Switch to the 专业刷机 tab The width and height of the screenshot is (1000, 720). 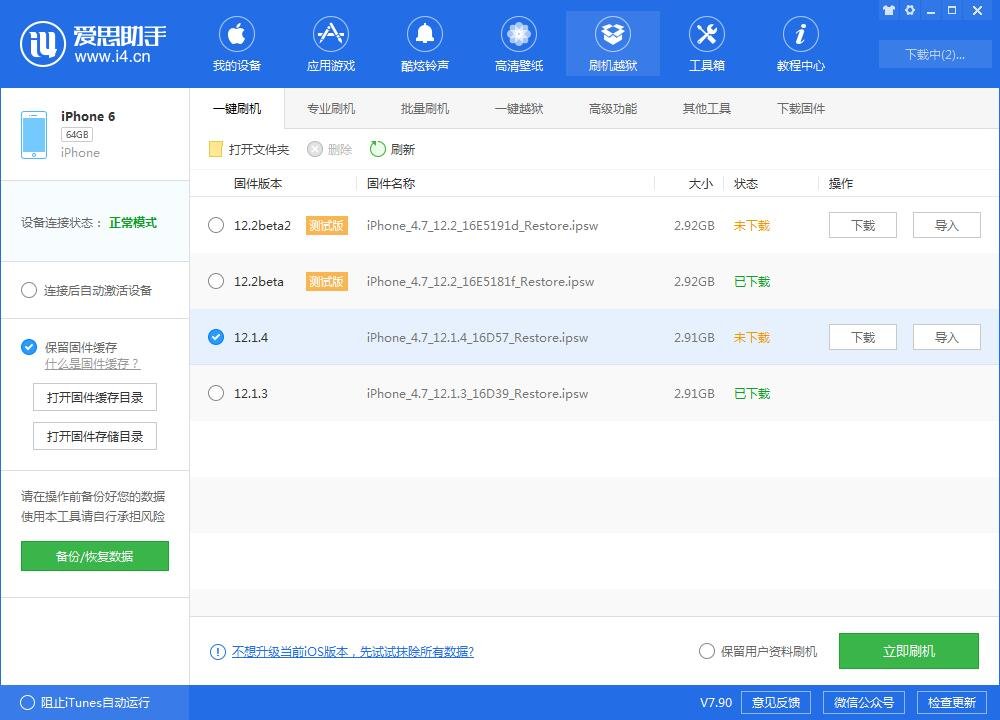(330, 108)
